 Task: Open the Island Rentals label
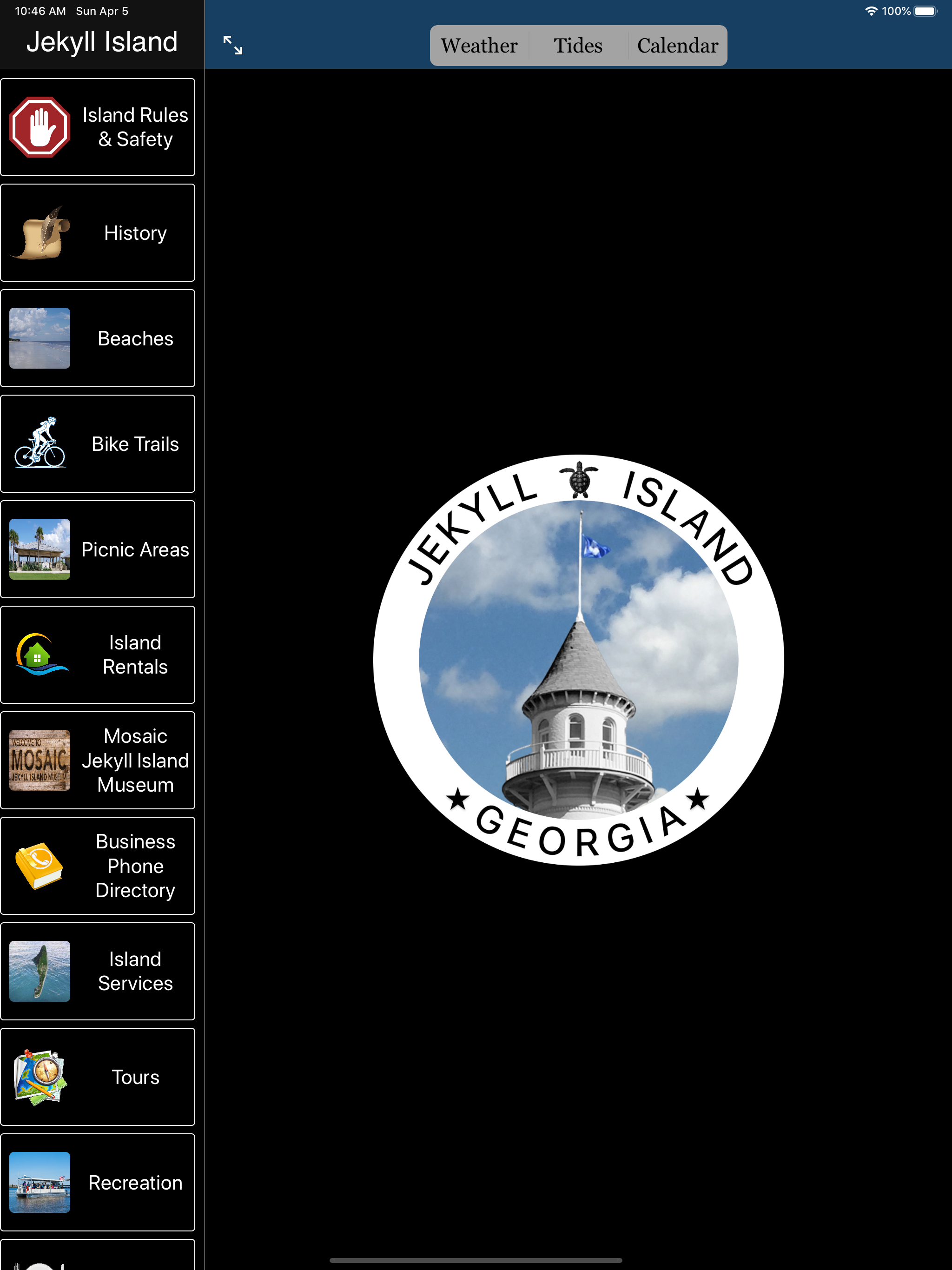[136, 655]
